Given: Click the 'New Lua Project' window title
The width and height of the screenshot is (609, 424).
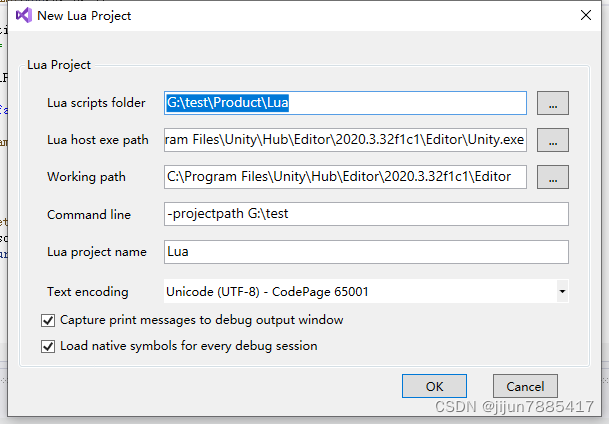Looking at the screenshot, I should [x=84, y=16].
